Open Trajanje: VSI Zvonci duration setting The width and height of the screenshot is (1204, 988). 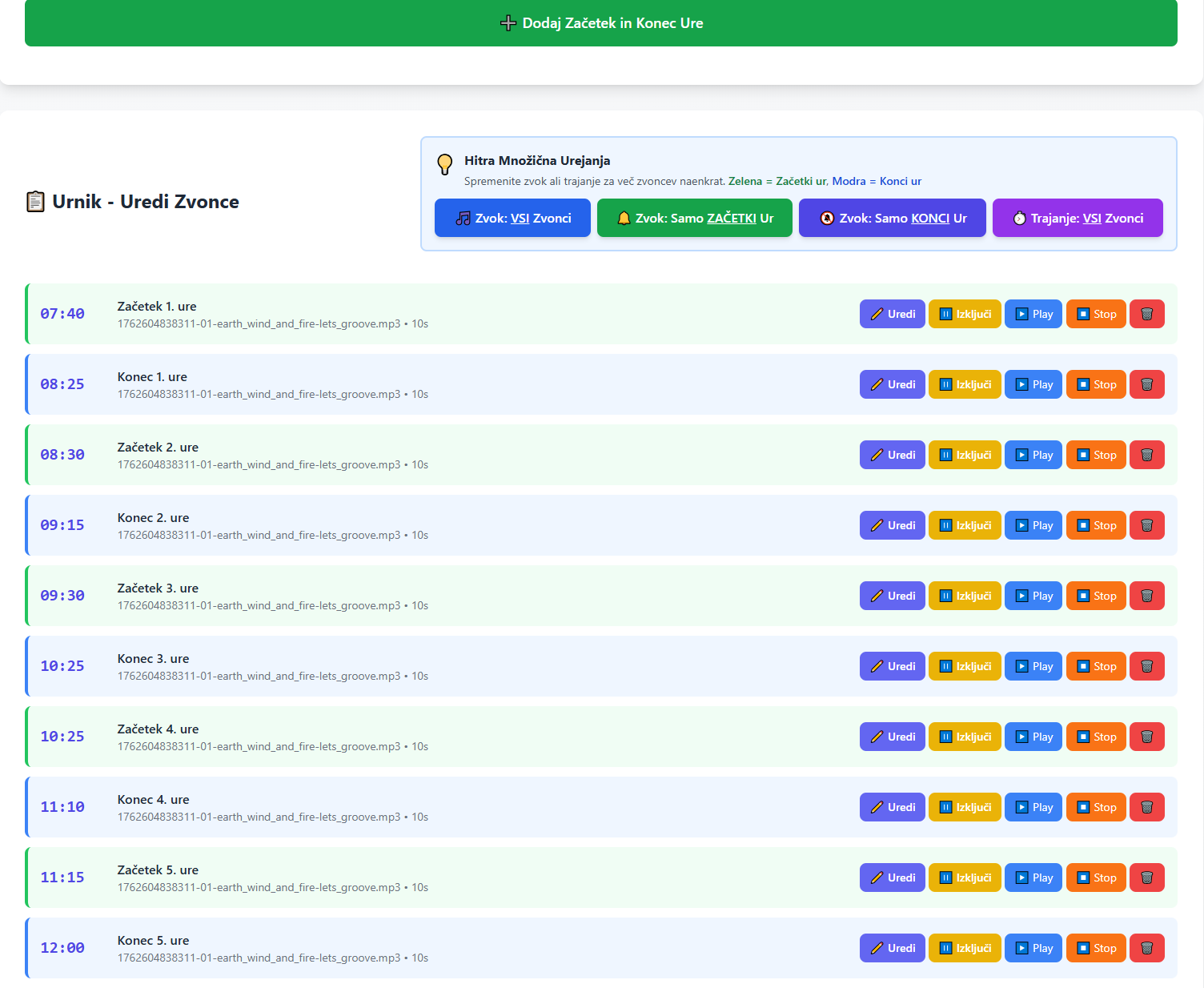pos(1078,218)
